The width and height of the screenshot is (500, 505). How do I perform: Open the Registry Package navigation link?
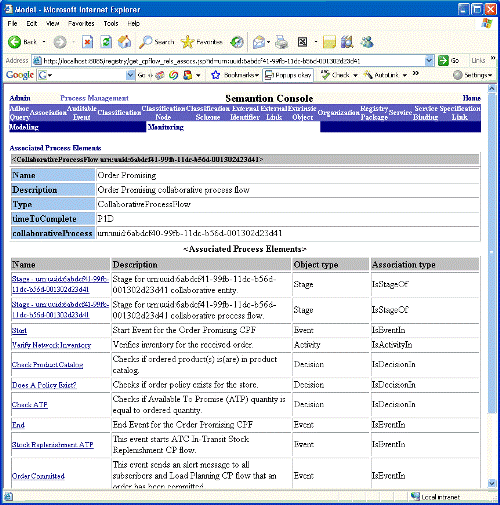[374, 113]
